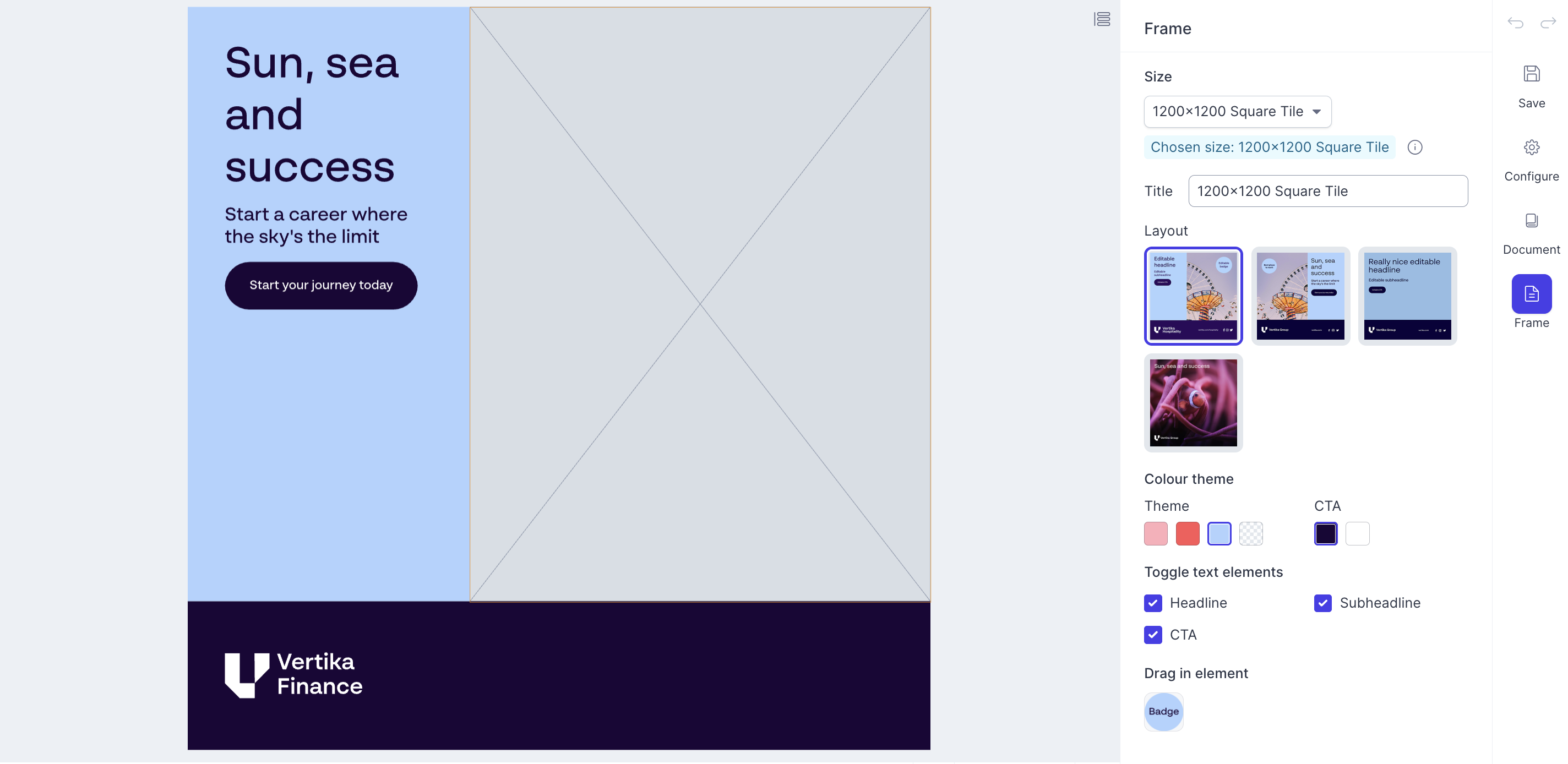Select the empty image placeholder on canvas
The width and height of the screenshot is (1568, 764).
[700, 304]
